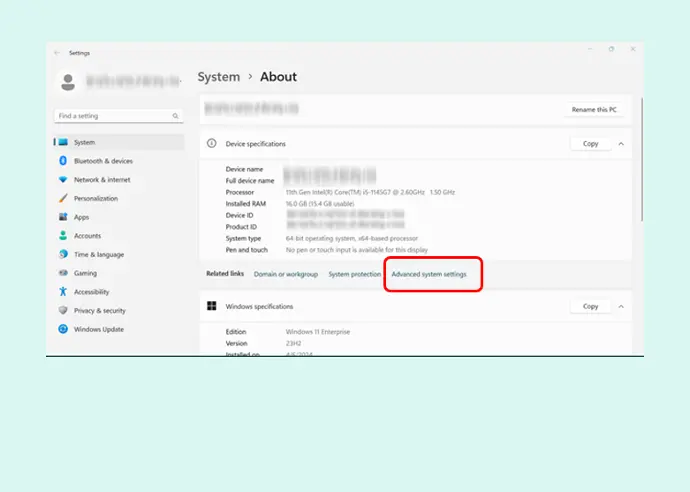Click the Personalization paintbrush icon
690x492 pixels.
[x=63, y=198]
